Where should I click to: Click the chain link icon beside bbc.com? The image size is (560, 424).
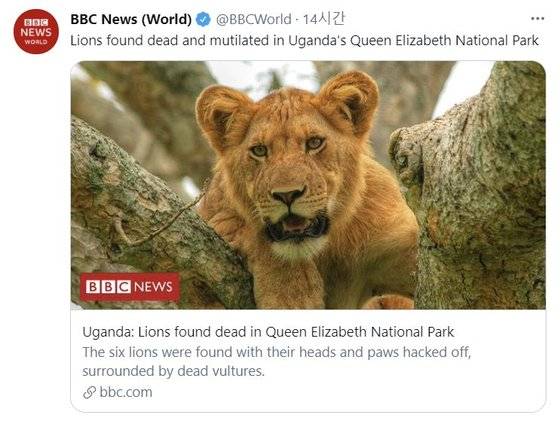click(89, 392)
